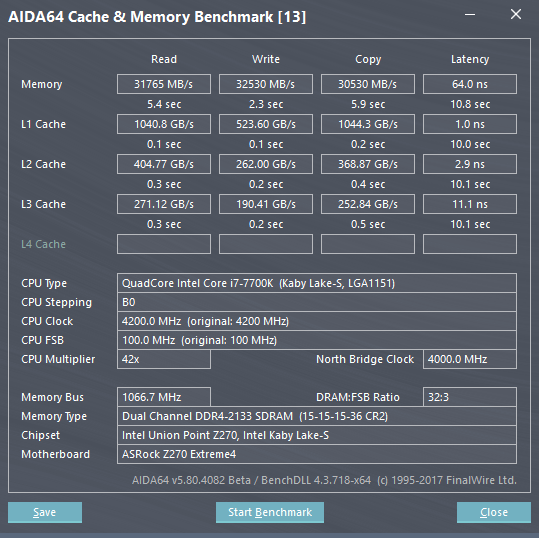Click CPU Multiplier value 42x
Screen dimensions: 539x538
click(164, 359)
